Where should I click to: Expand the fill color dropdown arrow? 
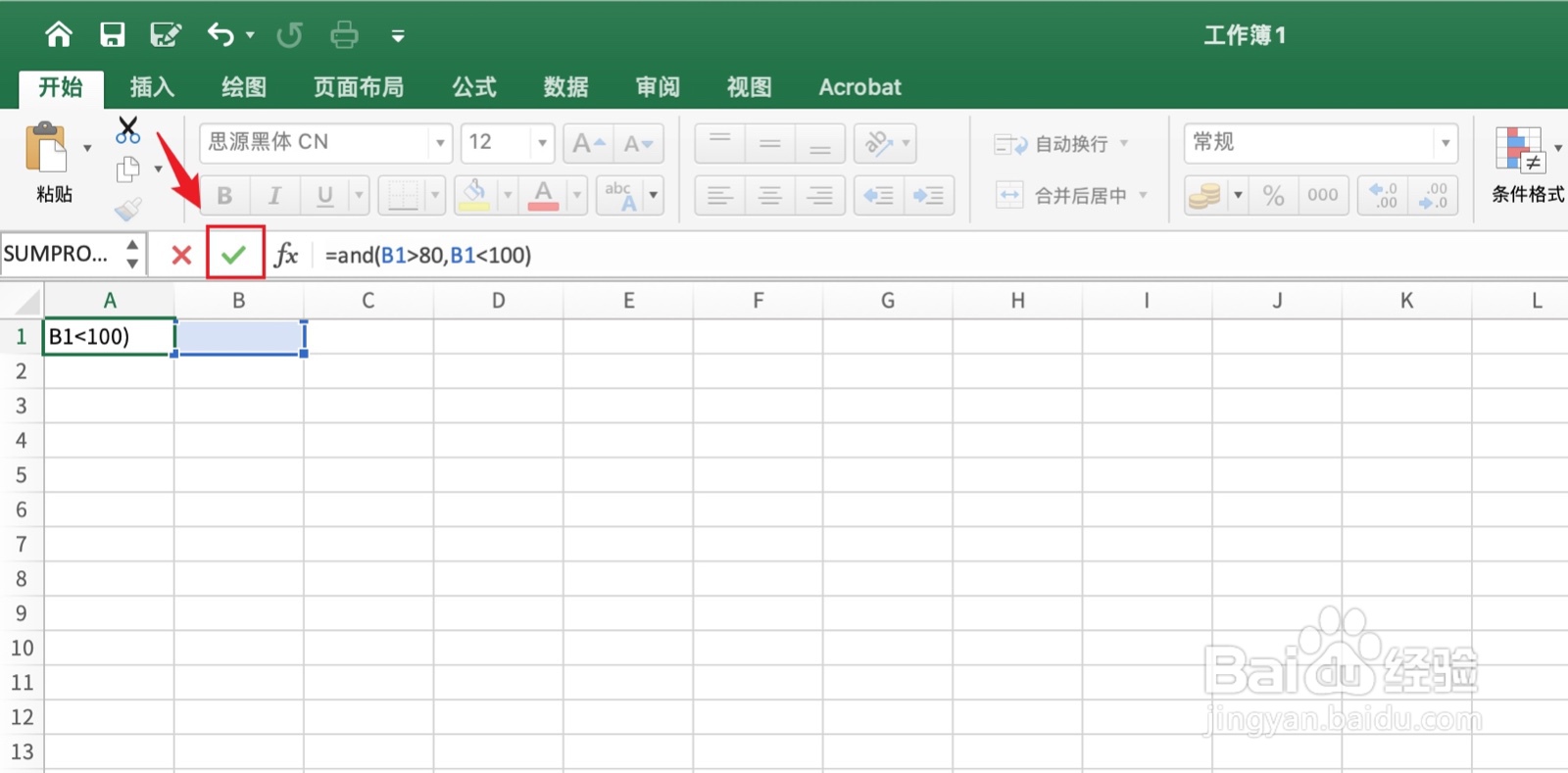pos(507,195)
